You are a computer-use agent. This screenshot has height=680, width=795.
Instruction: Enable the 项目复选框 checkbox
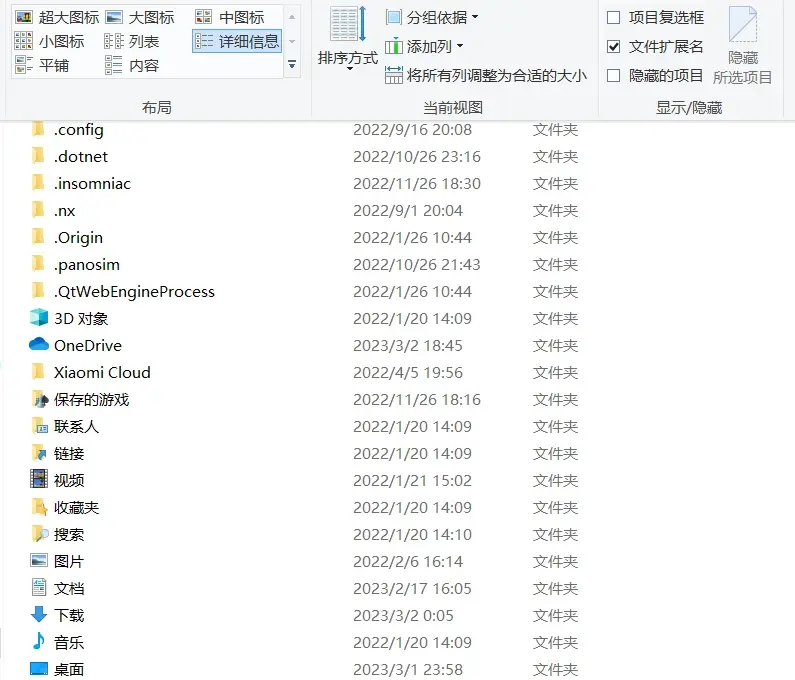click(614, 18)
